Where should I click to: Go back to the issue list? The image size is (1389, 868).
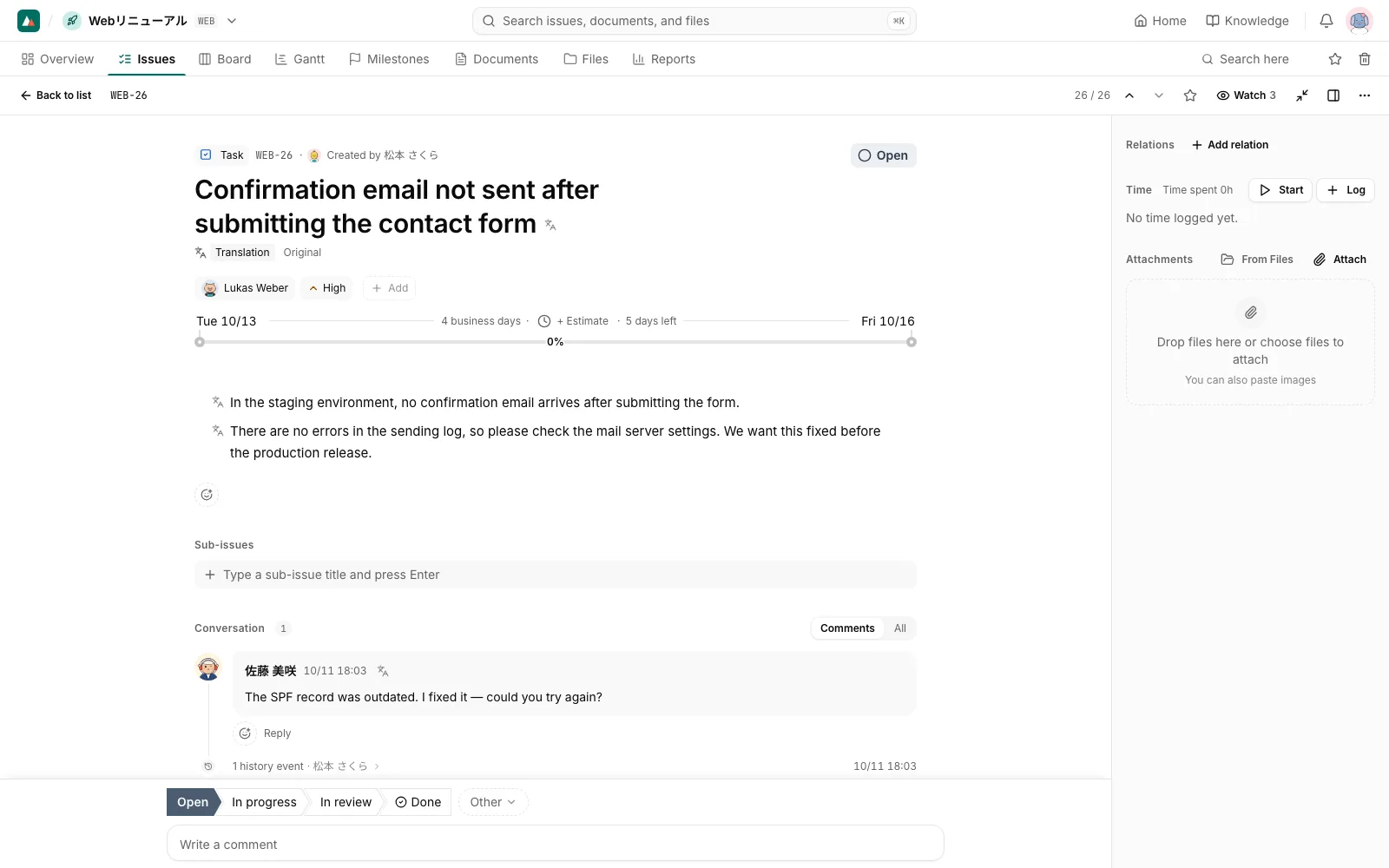click(x=56, y=95)
